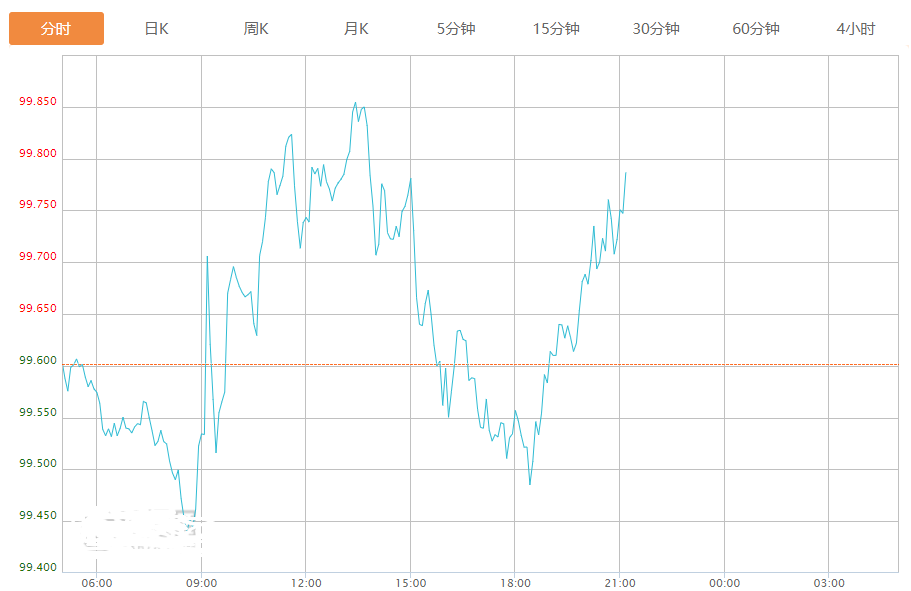Screen dimensions: 911x591
Task: Click the 99.850 price axis label
Action: point(38,101)
